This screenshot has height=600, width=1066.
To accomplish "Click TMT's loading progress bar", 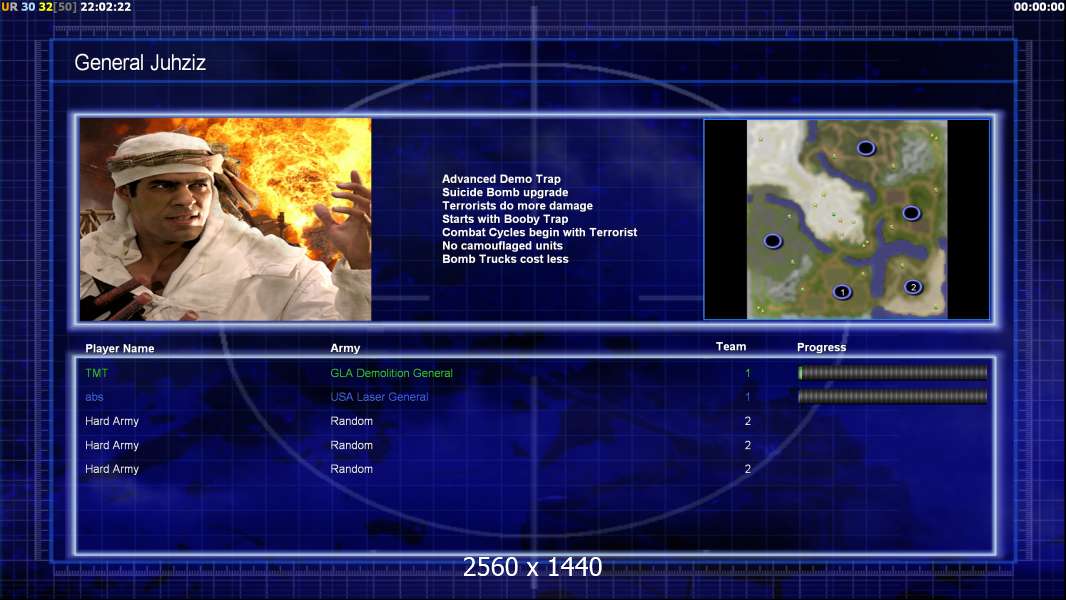I will coord(892,373).
